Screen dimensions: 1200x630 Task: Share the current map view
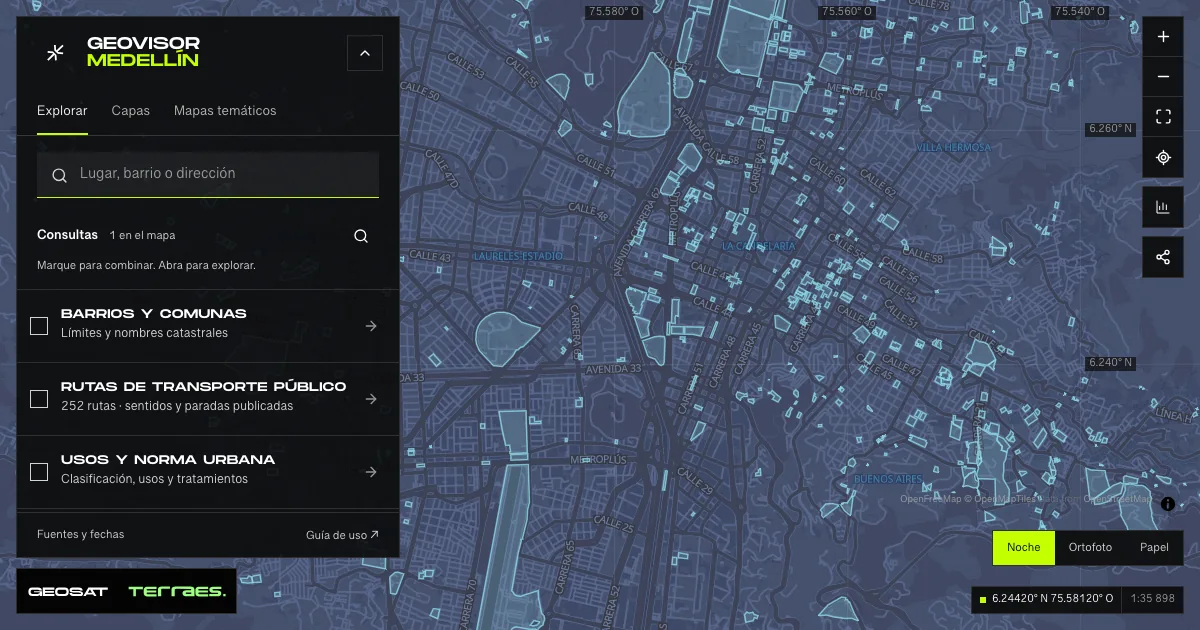point(1163,257)
